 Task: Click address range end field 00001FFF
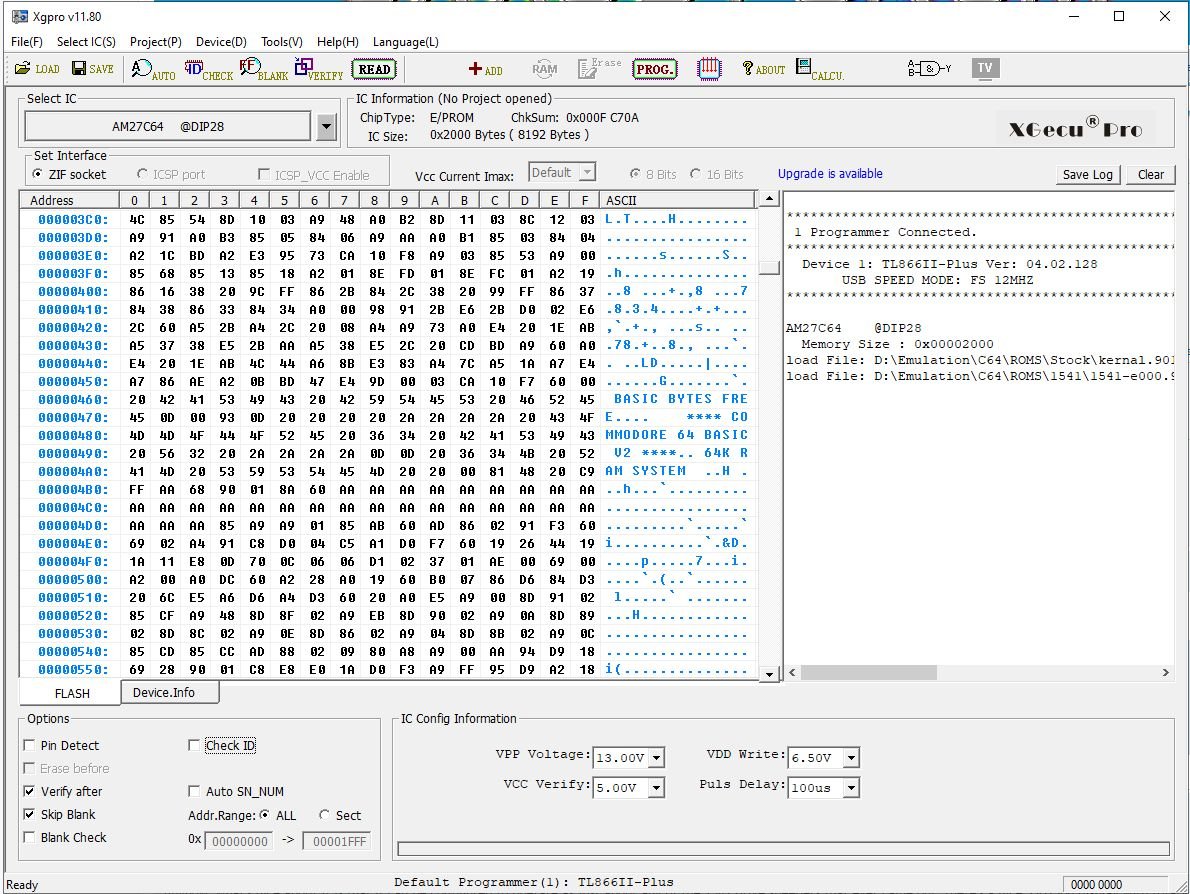[337, 841]
